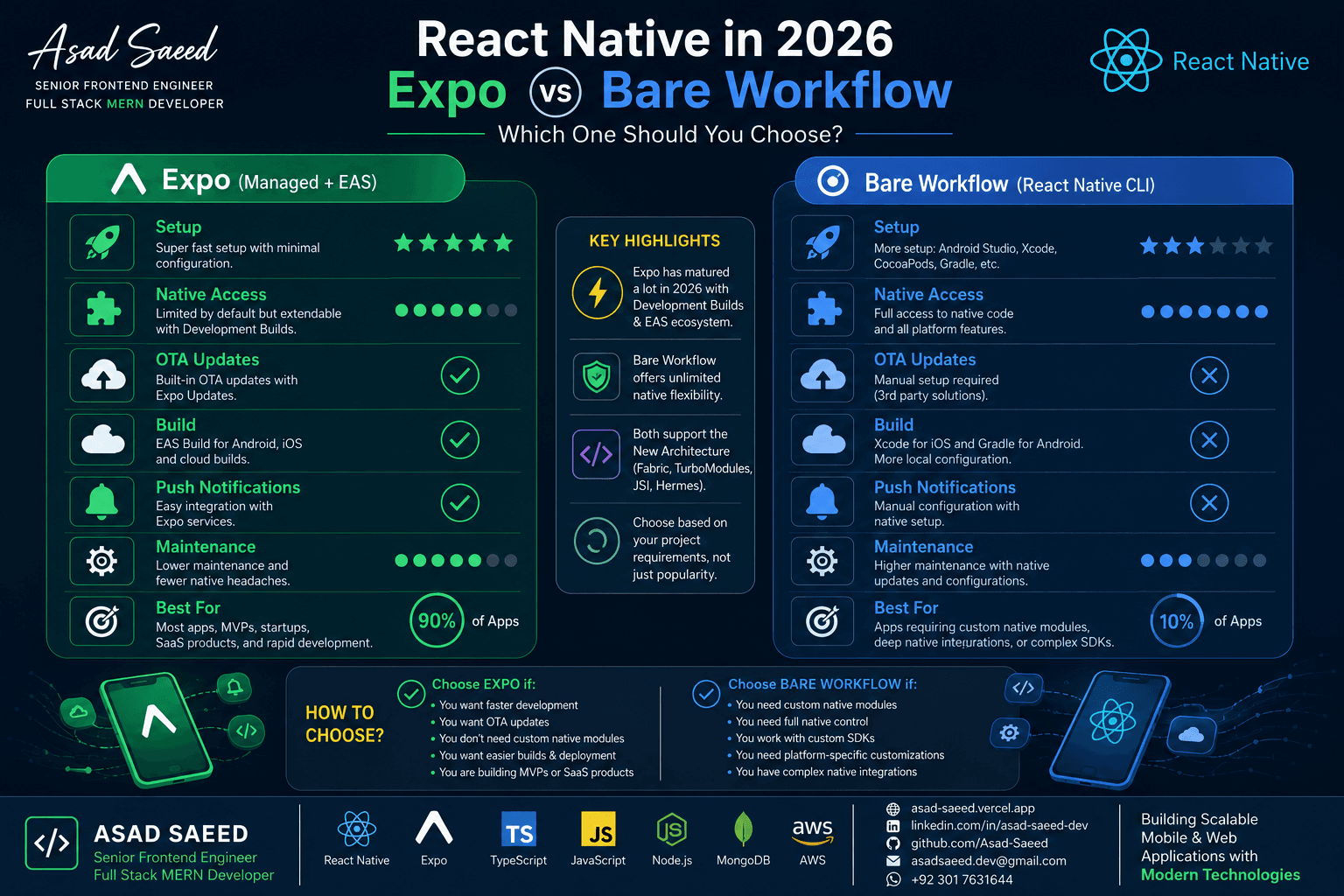Click the checkmark beside Choose EXPO if
This screenshot has width=1344, height=896.
[411, 694]
